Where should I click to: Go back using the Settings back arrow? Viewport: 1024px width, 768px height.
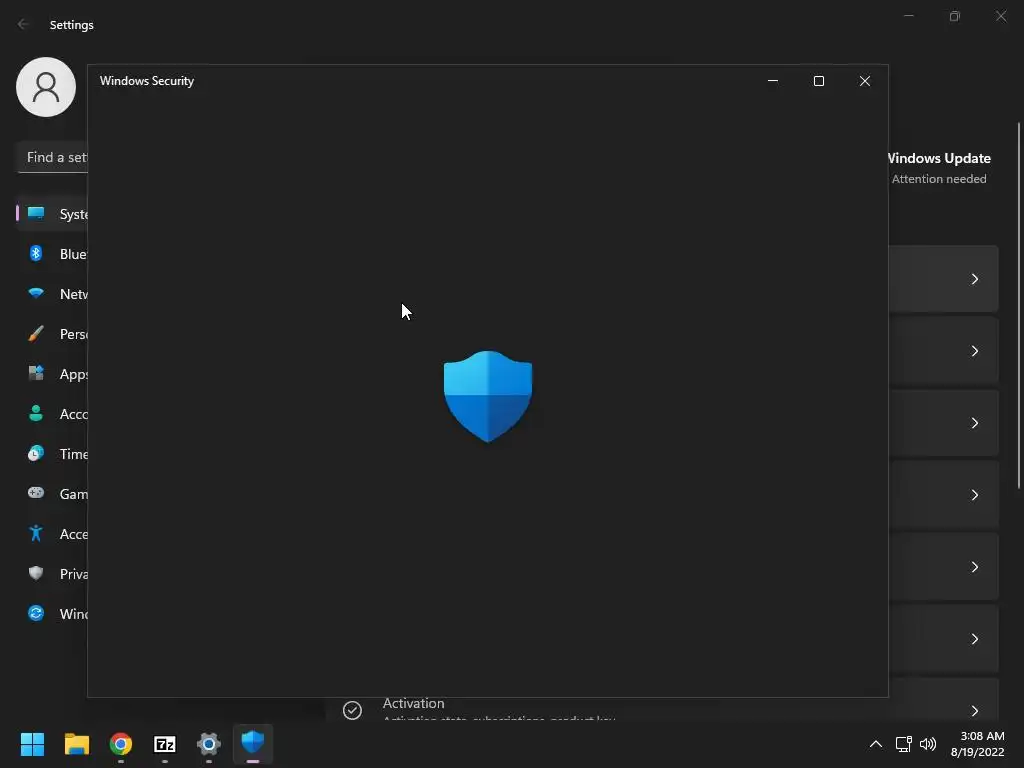(23, 24)
